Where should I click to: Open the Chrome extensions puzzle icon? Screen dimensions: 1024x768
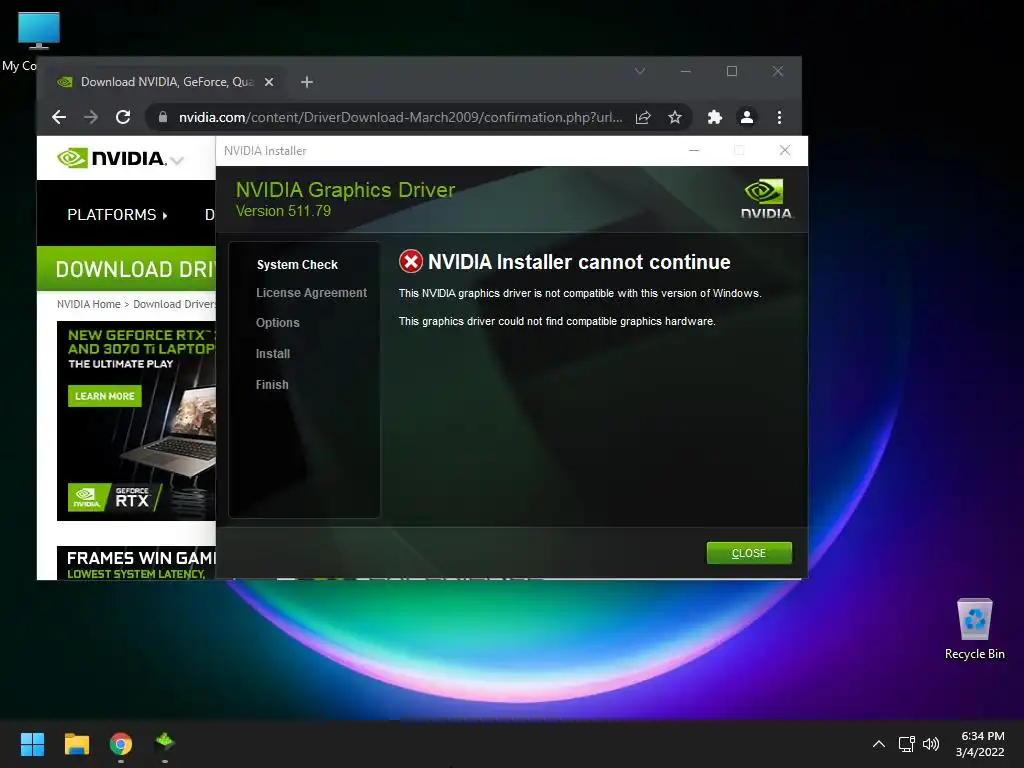pyautogui.click(x=715, y=118)
